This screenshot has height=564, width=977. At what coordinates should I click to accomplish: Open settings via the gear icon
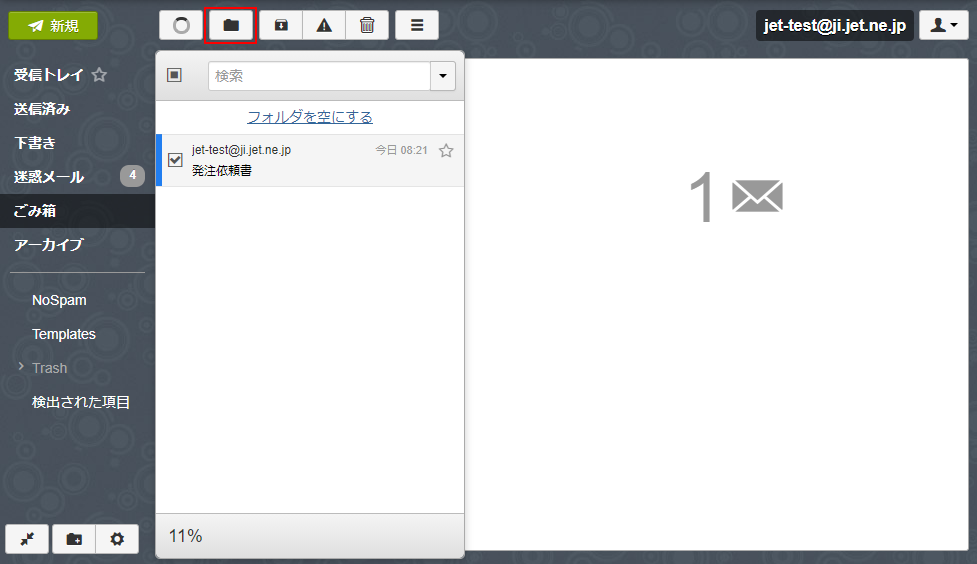point(117,539)
